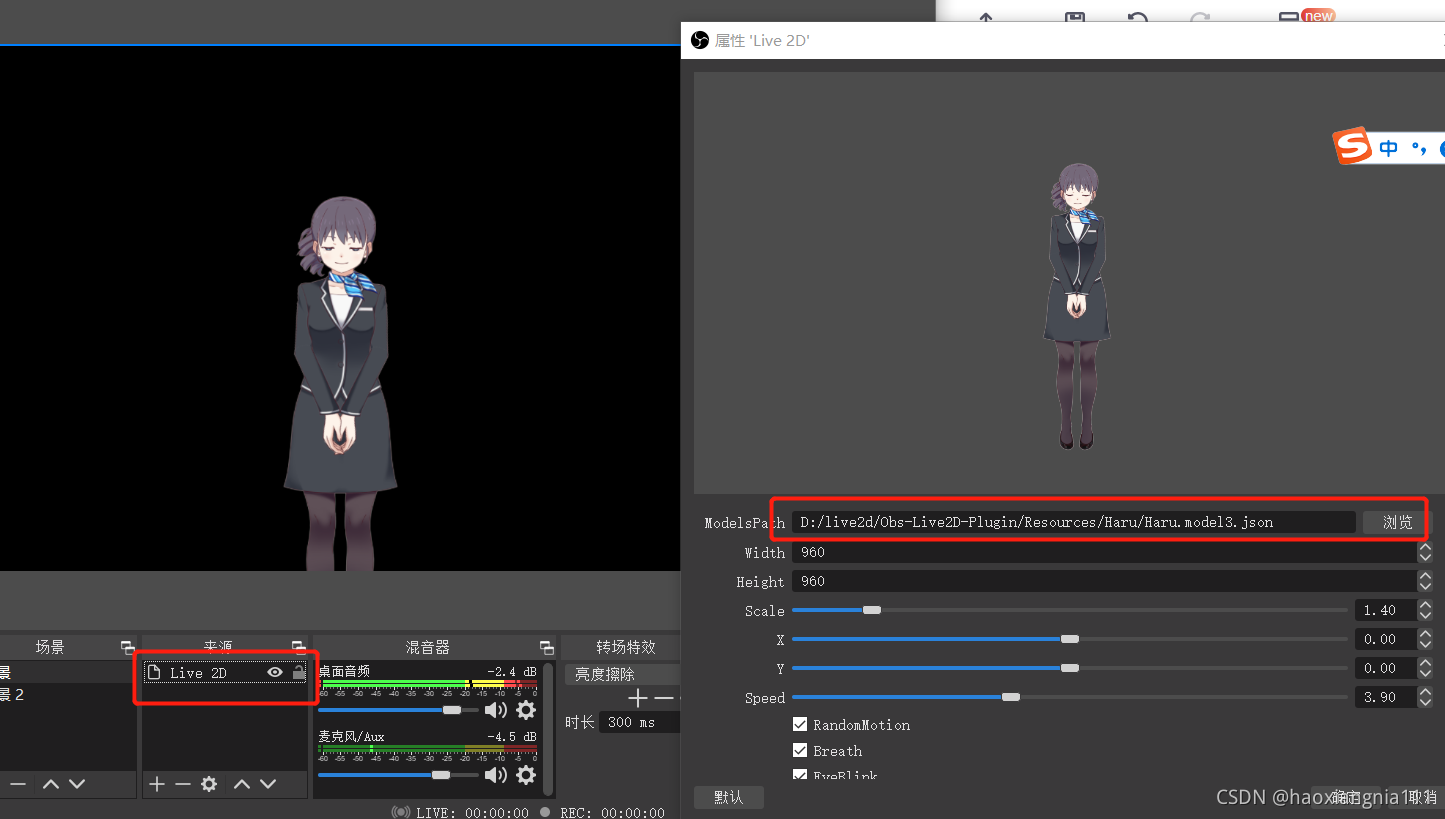
Task: Undock the Sources panel via float icon
Action: point(299,648)
